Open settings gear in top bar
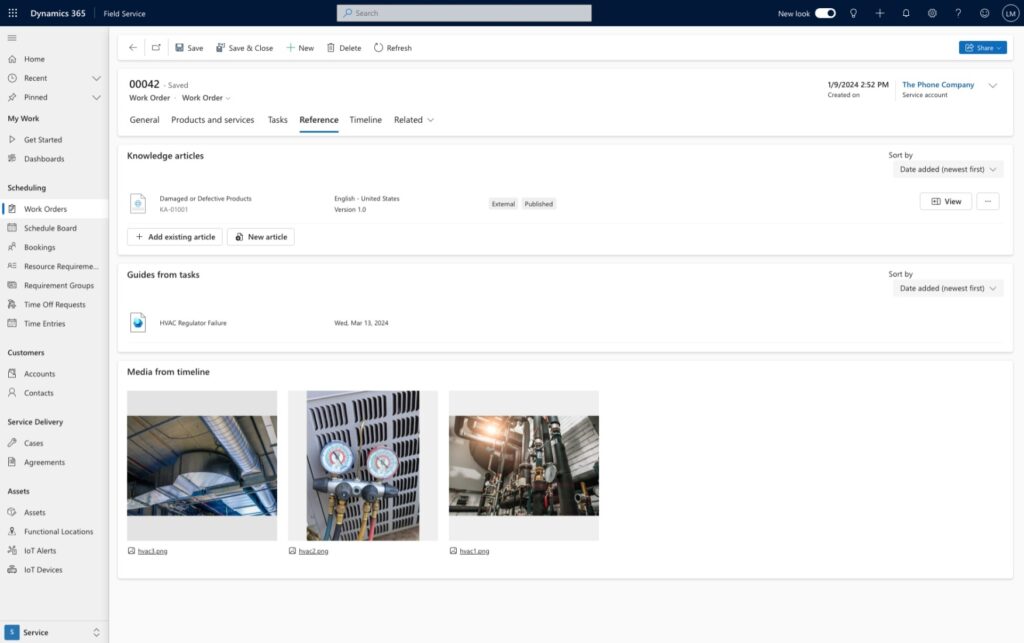1024x643 pixels. coord(932,13)
